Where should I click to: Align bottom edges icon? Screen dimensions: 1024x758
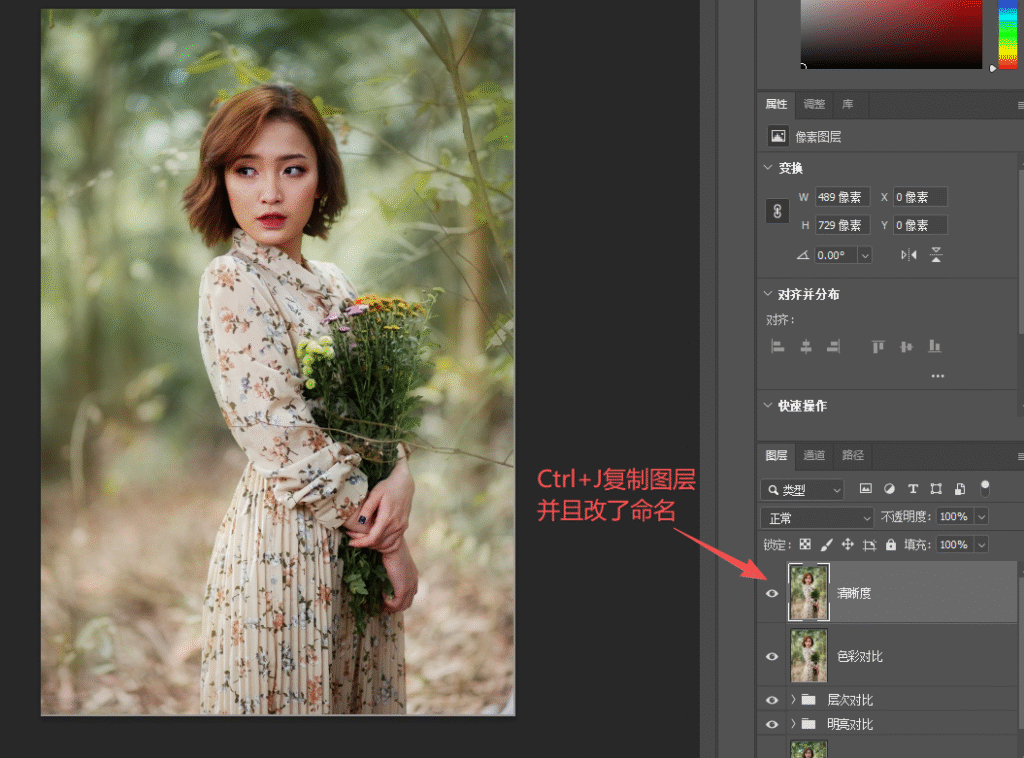click(x=935, y=346)
